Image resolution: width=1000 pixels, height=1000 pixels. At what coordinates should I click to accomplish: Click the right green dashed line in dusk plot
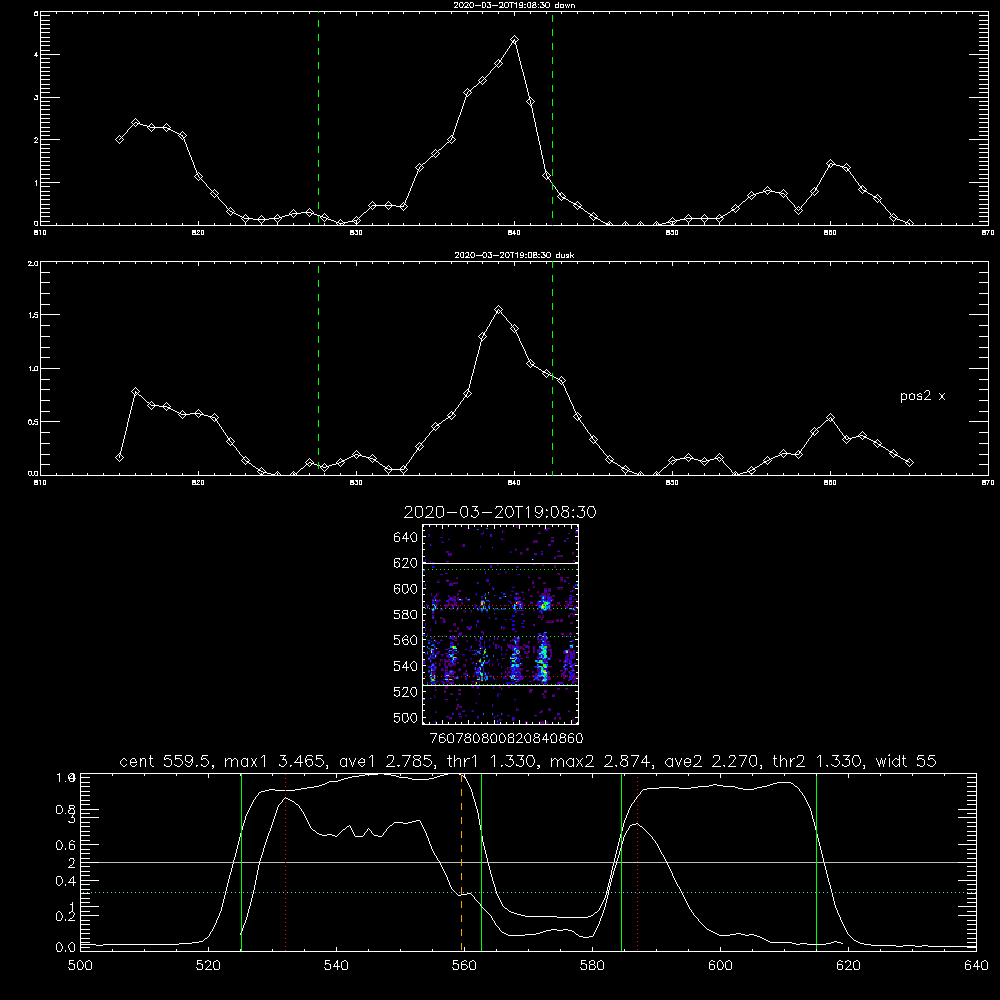tap(552, 368)
